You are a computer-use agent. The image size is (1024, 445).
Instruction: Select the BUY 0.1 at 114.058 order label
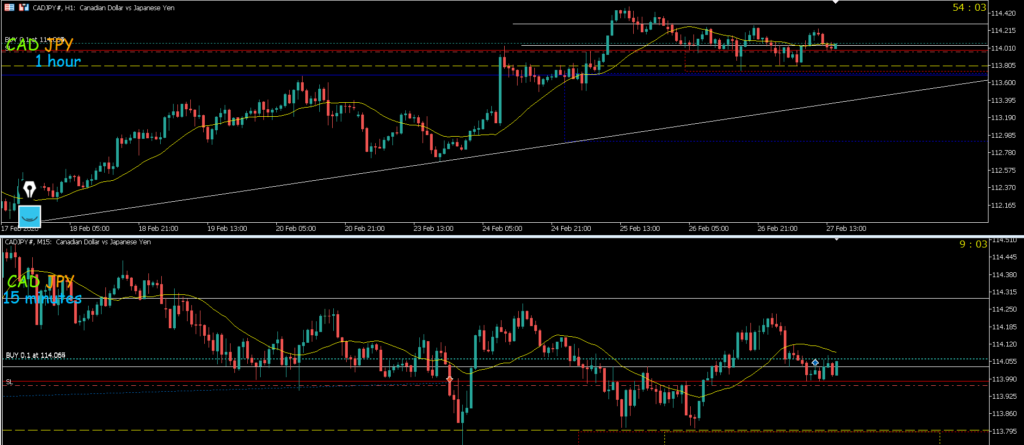(x=35, y=356)
